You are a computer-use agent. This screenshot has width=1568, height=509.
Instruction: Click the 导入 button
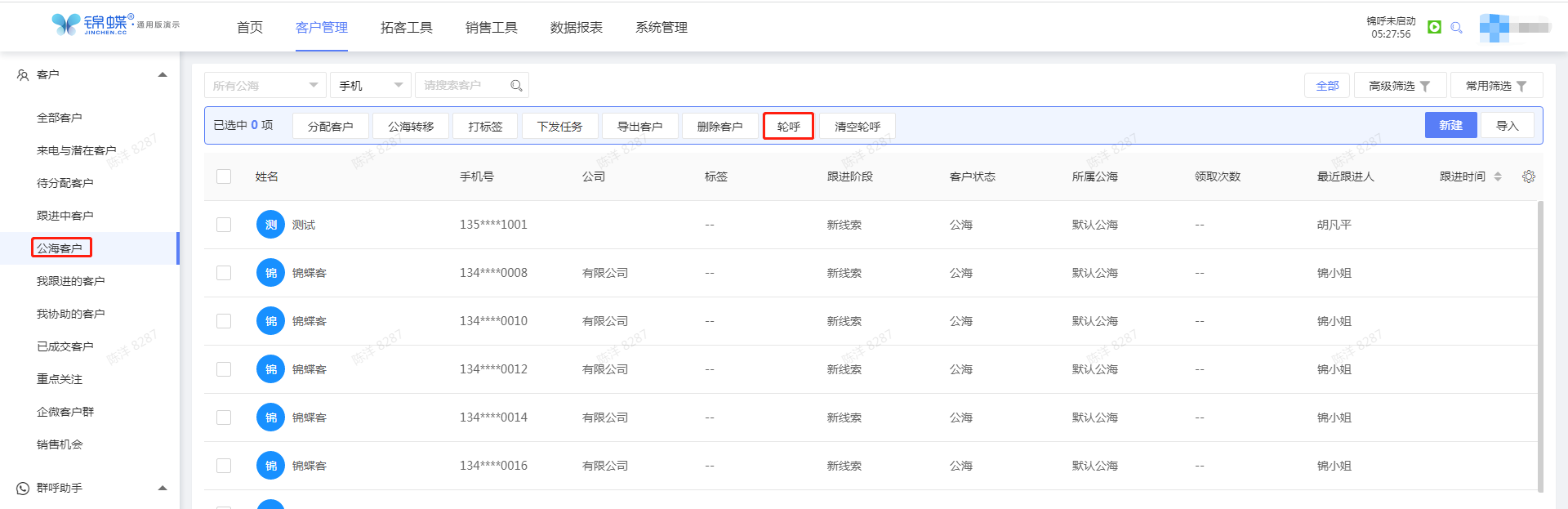(1508, 125)
